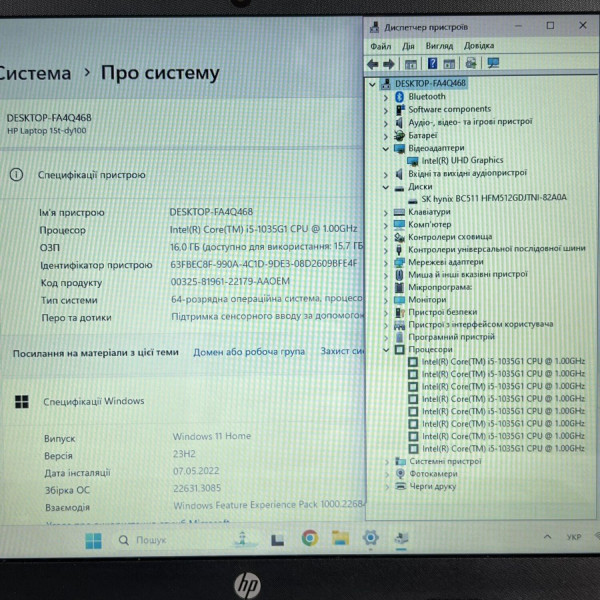Select the Клавіатури category
The width and height of the screenshot is (600, 600).
[x=429, y=212]
